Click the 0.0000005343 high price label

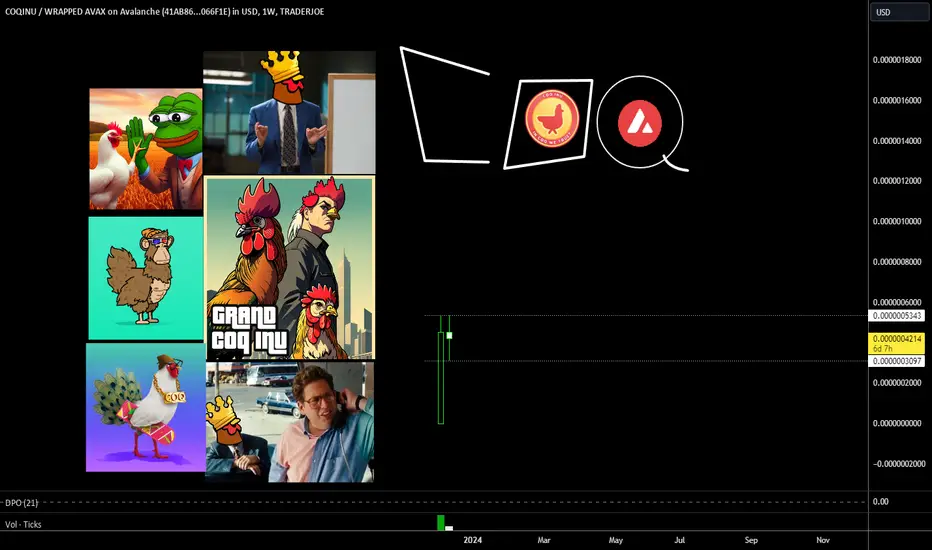(897, 316)
